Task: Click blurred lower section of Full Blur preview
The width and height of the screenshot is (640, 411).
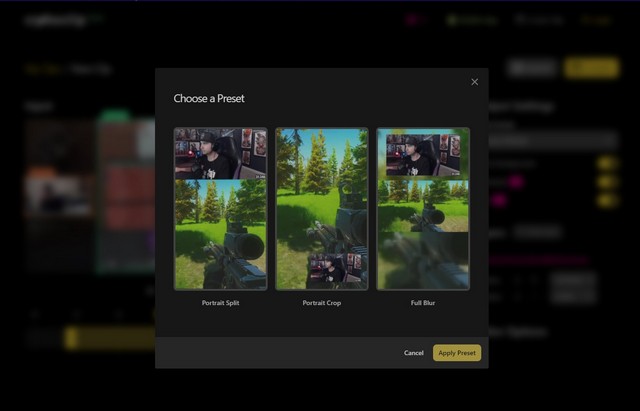Action: [x=423, y=260]
